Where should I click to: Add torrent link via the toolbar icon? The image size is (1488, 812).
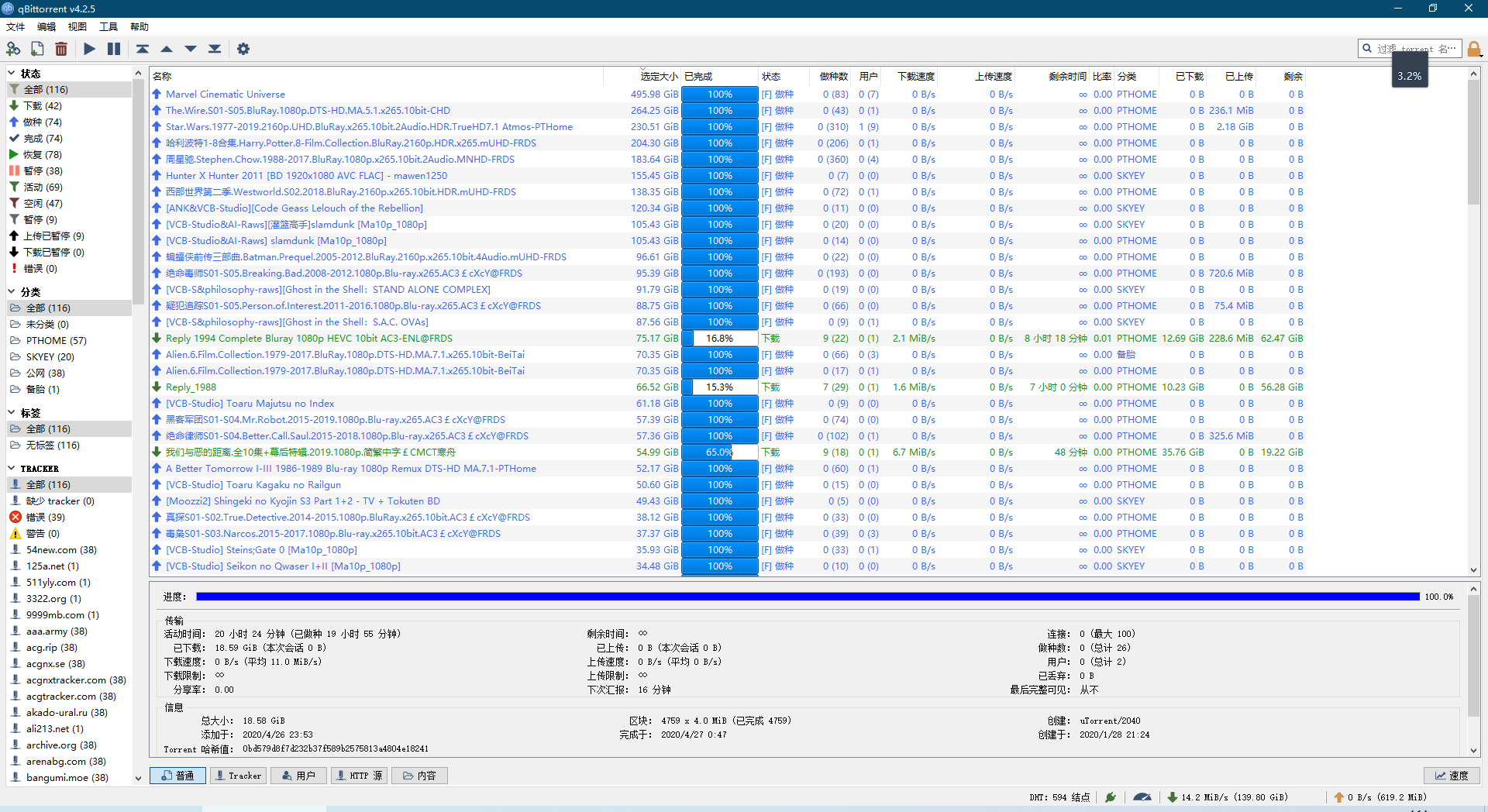pyautogui.click(x=13, y=49)
